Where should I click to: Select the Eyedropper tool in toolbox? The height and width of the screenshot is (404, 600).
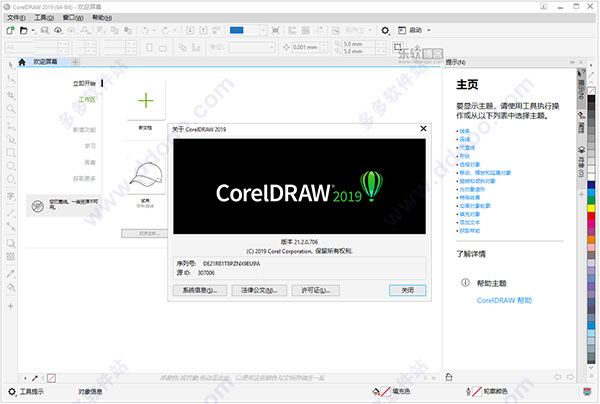click(11, 274)
